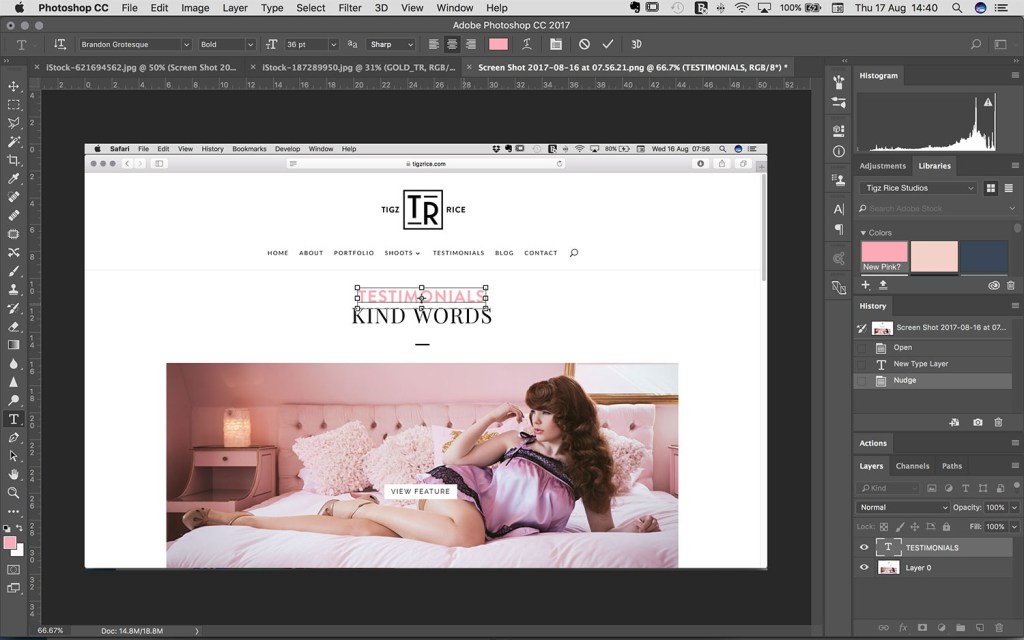The image size is (1024, 640).
Task: Hide the TESTIMONIALS layer
Action: [864, 548]
